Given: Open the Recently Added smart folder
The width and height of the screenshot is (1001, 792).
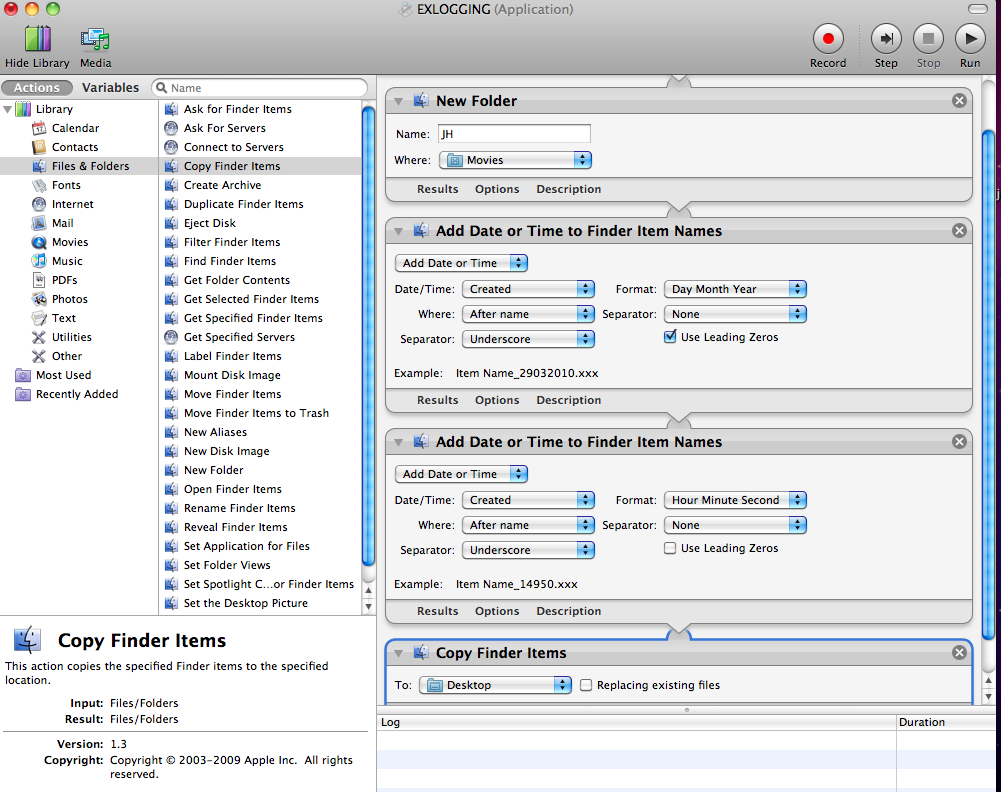Looking at the screenshot, I should (x=77, y=394).
